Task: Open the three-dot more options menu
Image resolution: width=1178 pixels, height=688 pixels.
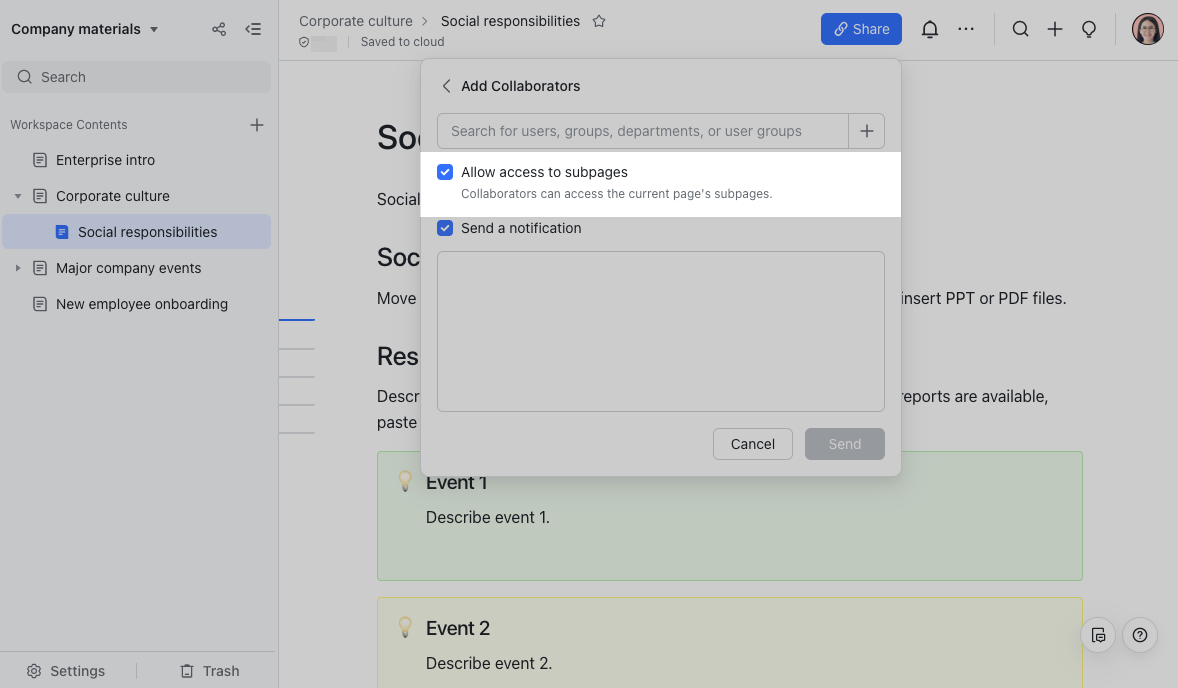Action: [x=966, y=29]
